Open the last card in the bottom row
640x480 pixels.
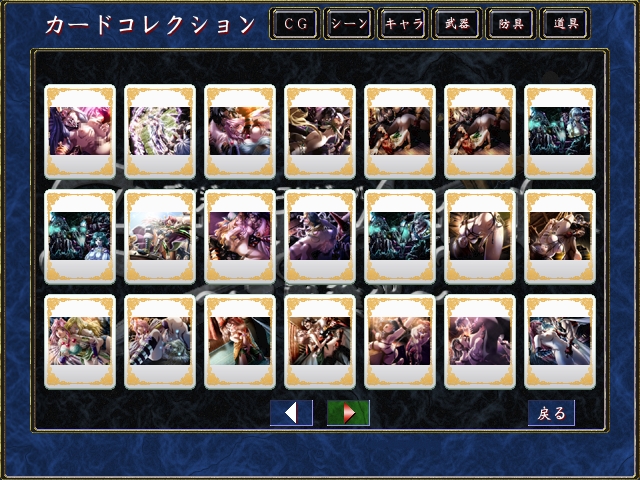[x=560, y=342]
